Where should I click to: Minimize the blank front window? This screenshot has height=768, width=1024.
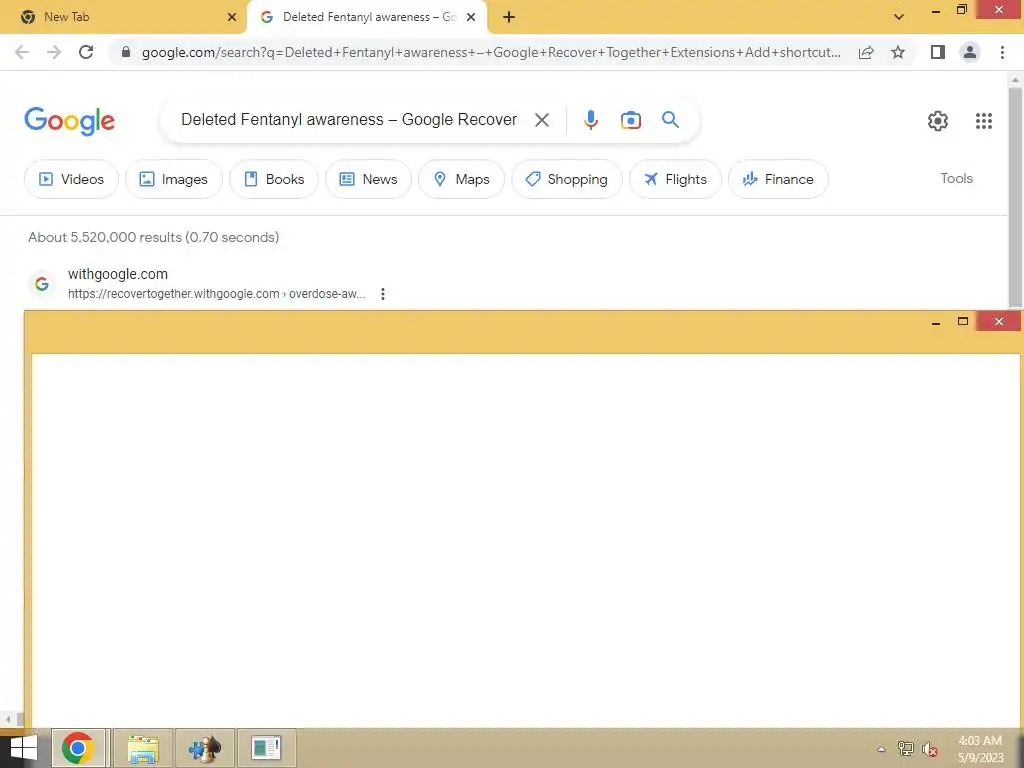pyautogui.click(x=936, y=322)
